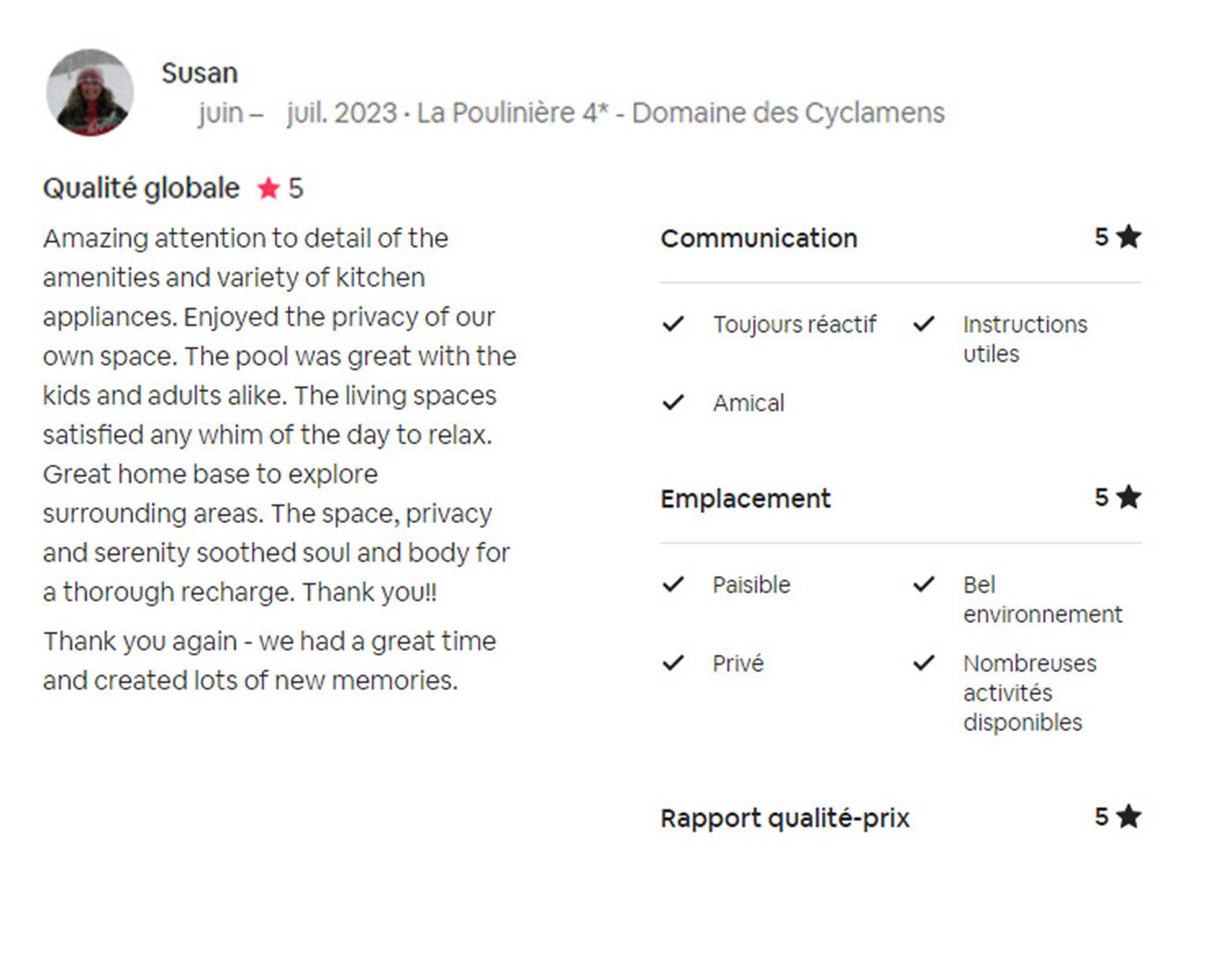Click the 'Thank you again' paragraph
Image resolution: width=1232 pixels, height=968 pixels.
point(269,660)
